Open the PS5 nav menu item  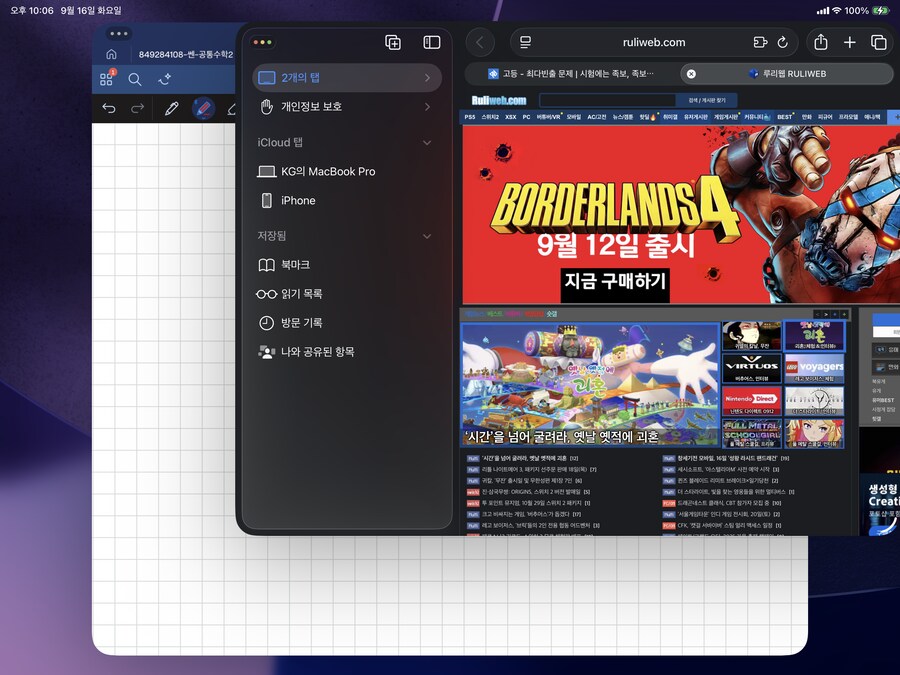point(470,117)
